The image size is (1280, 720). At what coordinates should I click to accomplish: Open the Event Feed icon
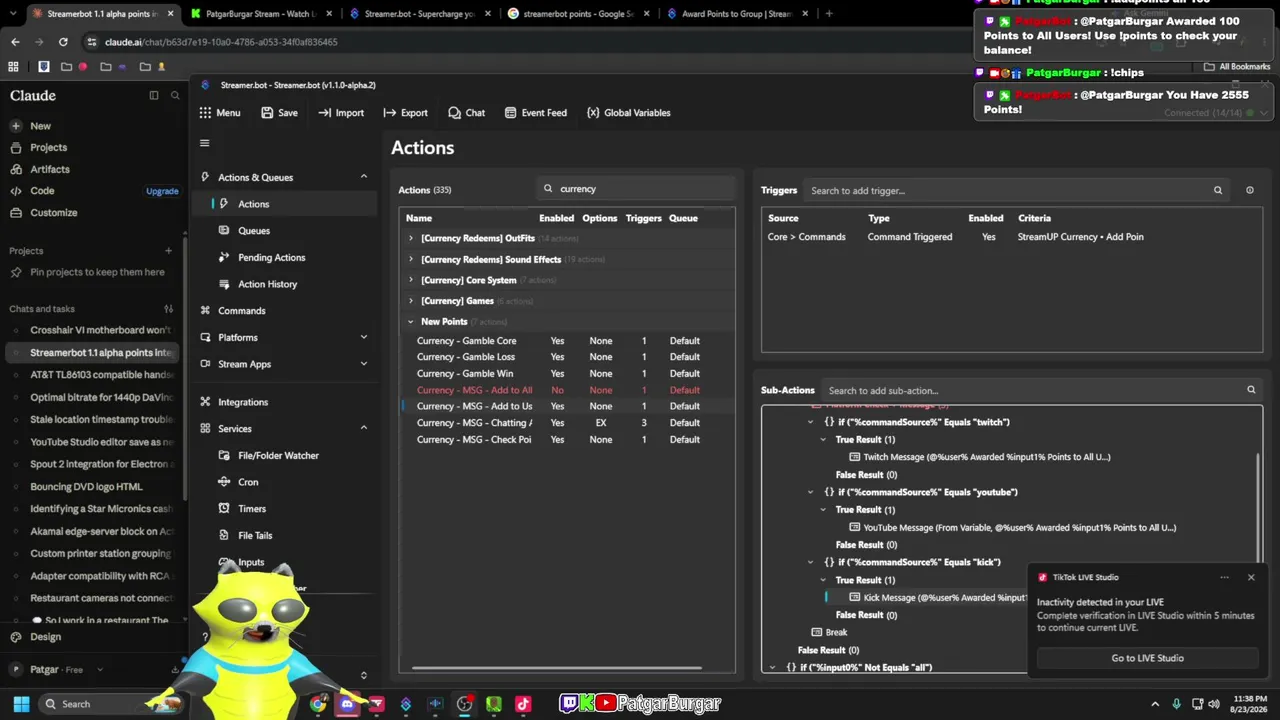pos(510,113)
